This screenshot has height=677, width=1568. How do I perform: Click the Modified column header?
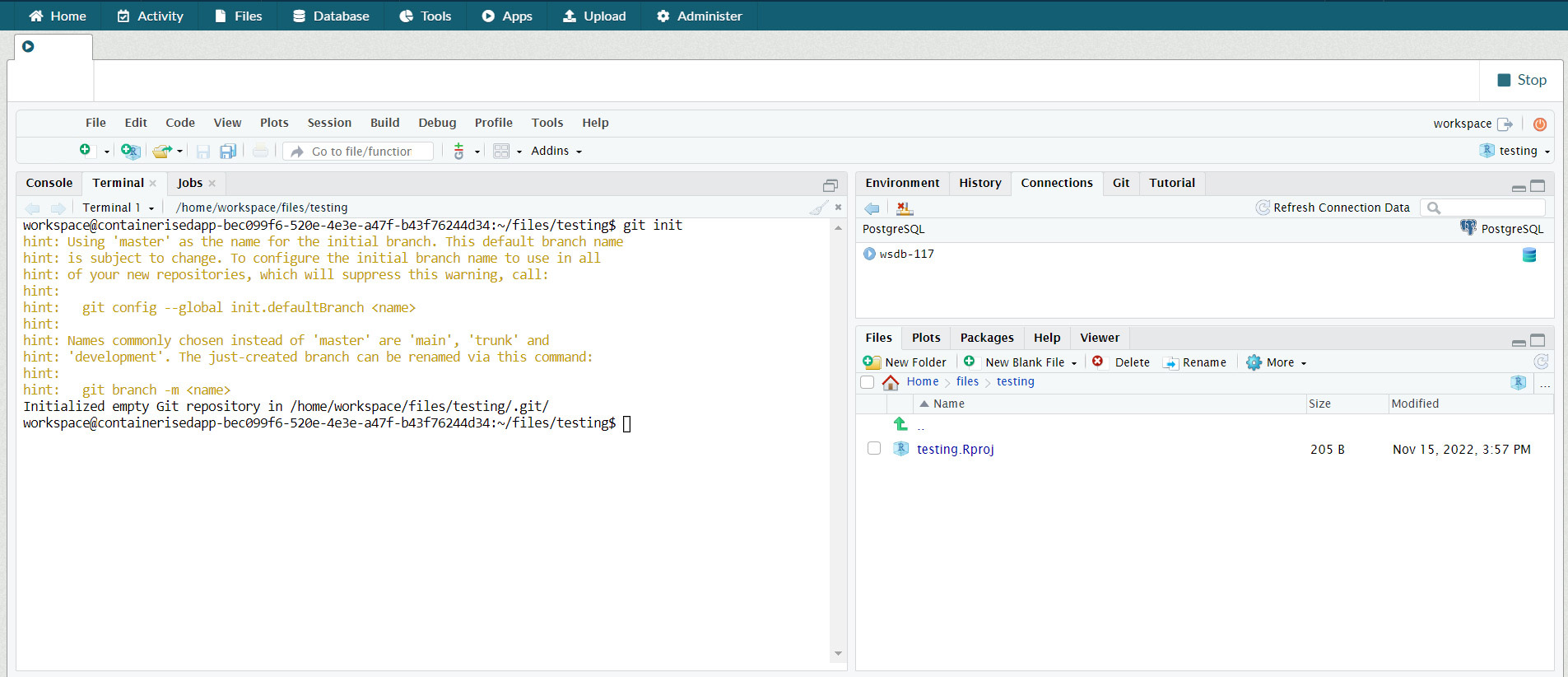coord(1470,404)
